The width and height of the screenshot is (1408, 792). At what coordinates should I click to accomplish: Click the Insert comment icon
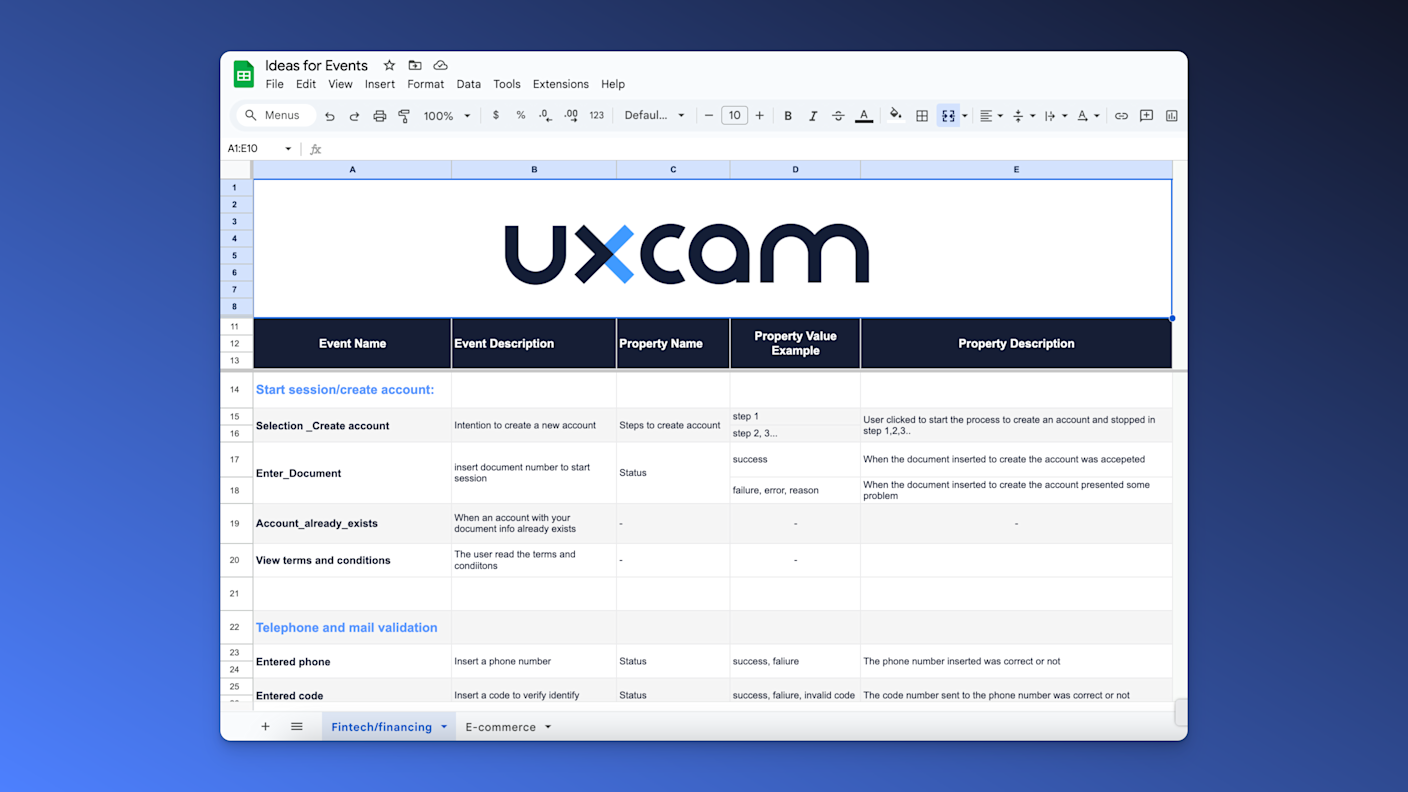click(1146, 116)
